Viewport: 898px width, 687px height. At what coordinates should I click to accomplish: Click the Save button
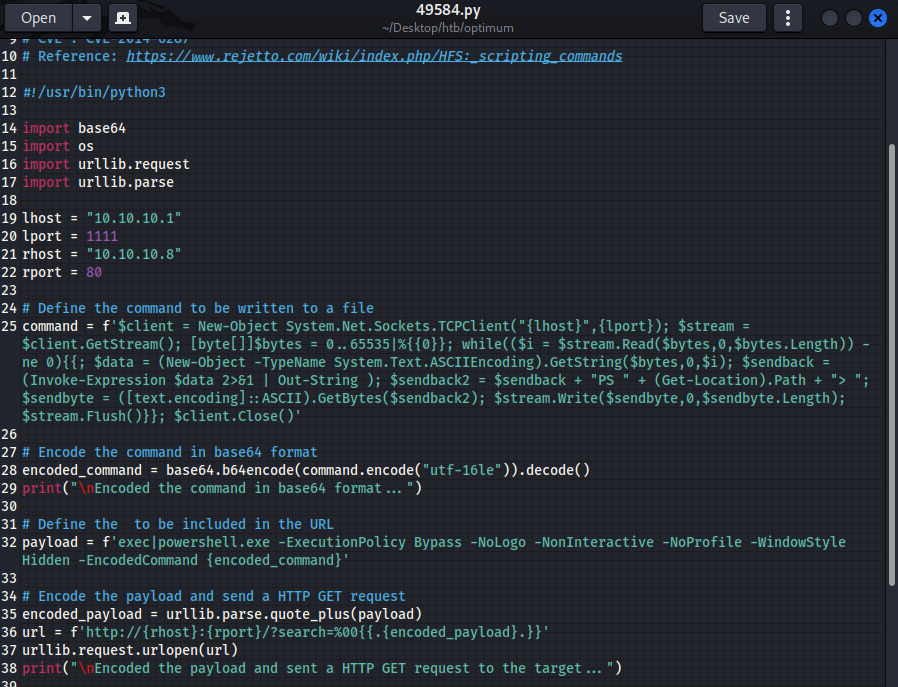pos(734,18)
